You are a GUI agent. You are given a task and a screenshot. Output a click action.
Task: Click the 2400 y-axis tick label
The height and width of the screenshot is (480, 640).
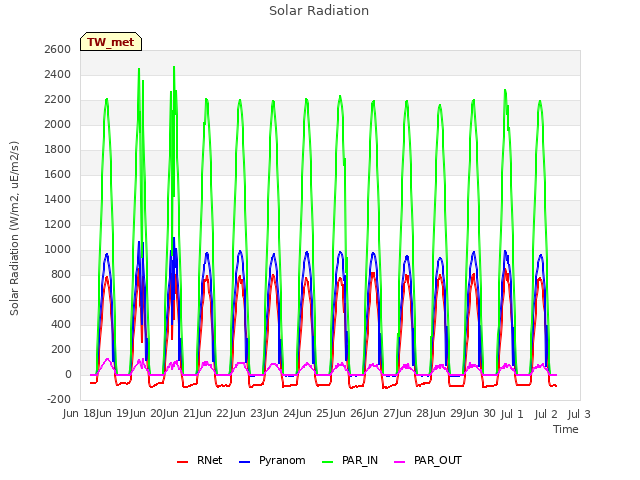coord(58,75)
